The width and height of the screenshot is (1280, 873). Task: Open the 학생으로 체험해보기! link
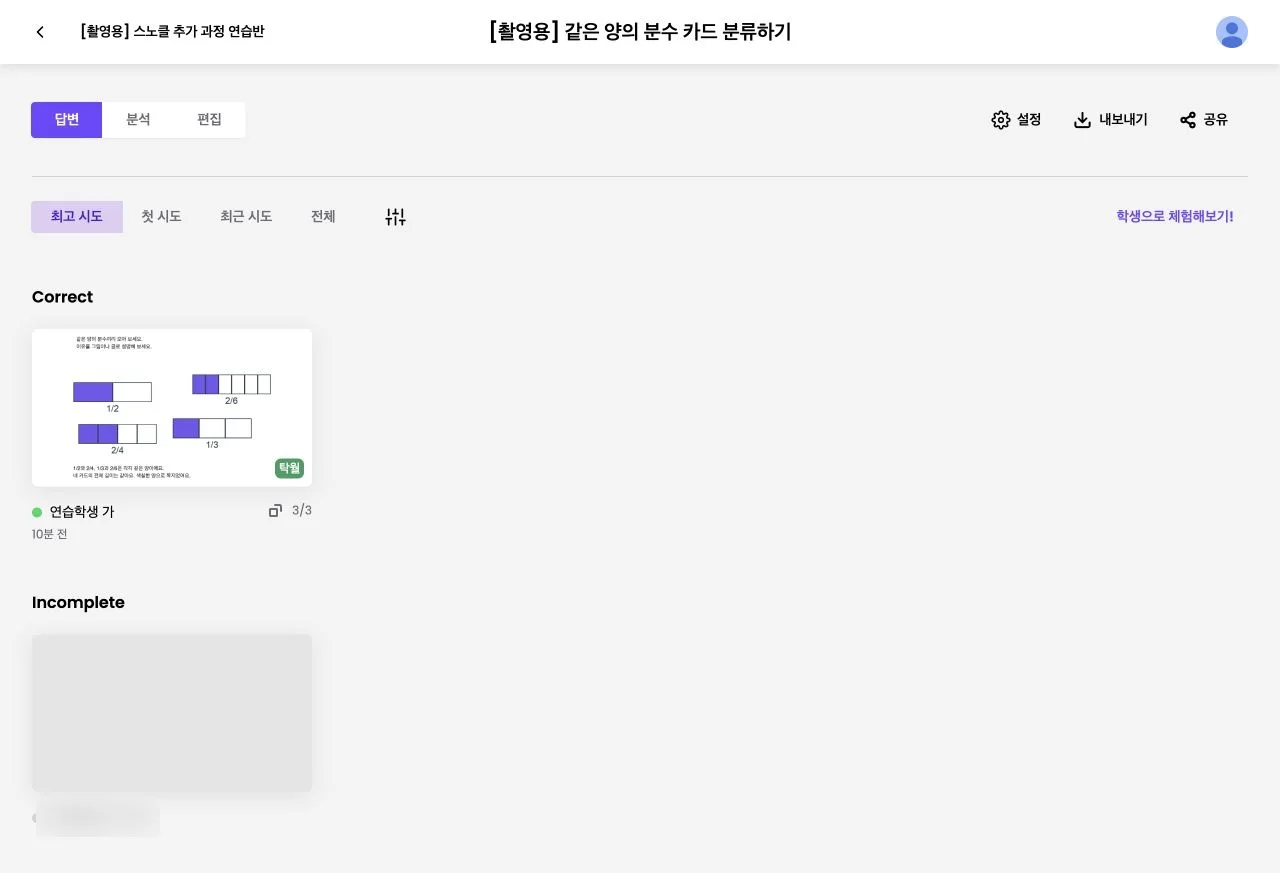tap(1175, 216)
